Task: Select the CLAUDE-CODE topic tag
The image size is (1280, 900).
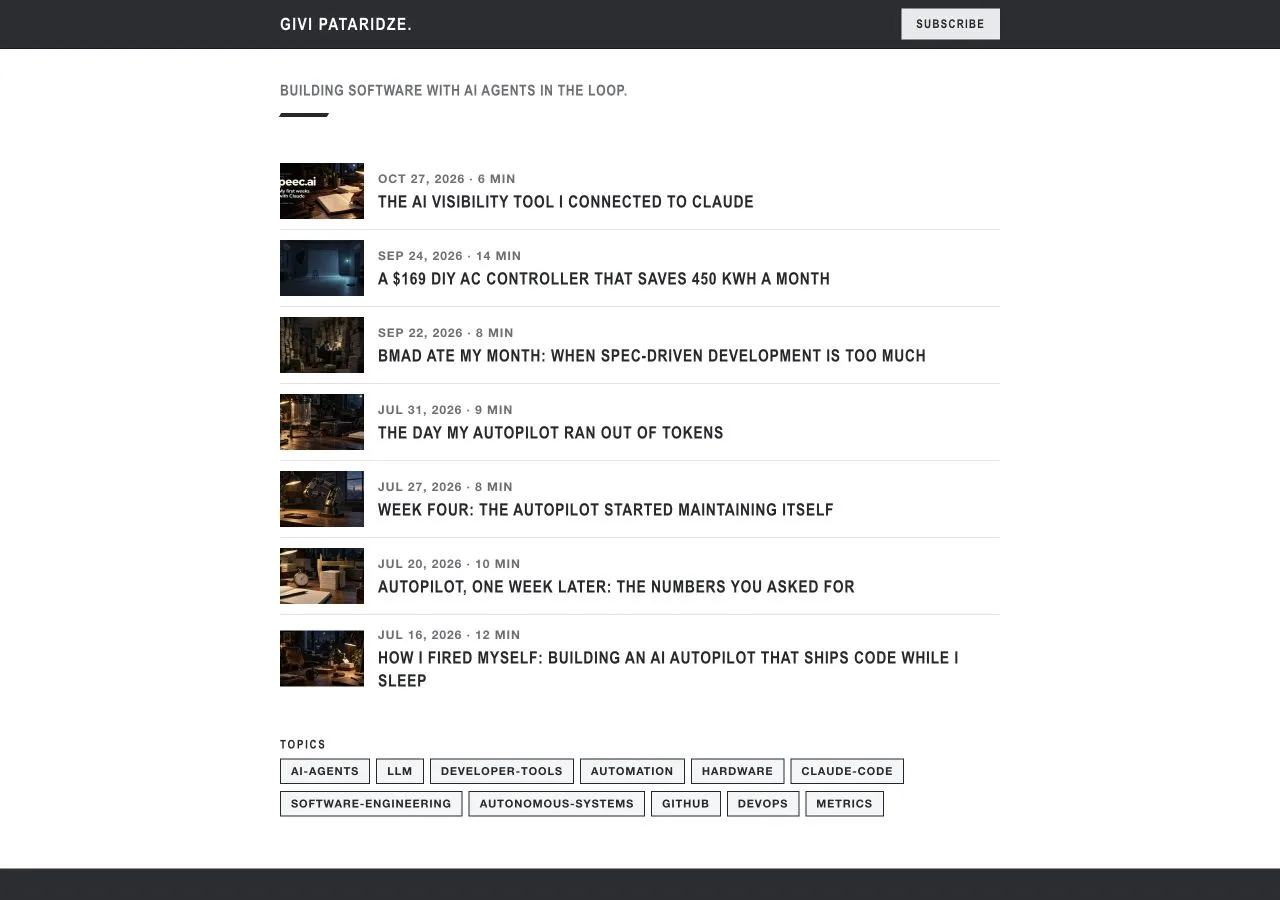Action: point(847,771)
